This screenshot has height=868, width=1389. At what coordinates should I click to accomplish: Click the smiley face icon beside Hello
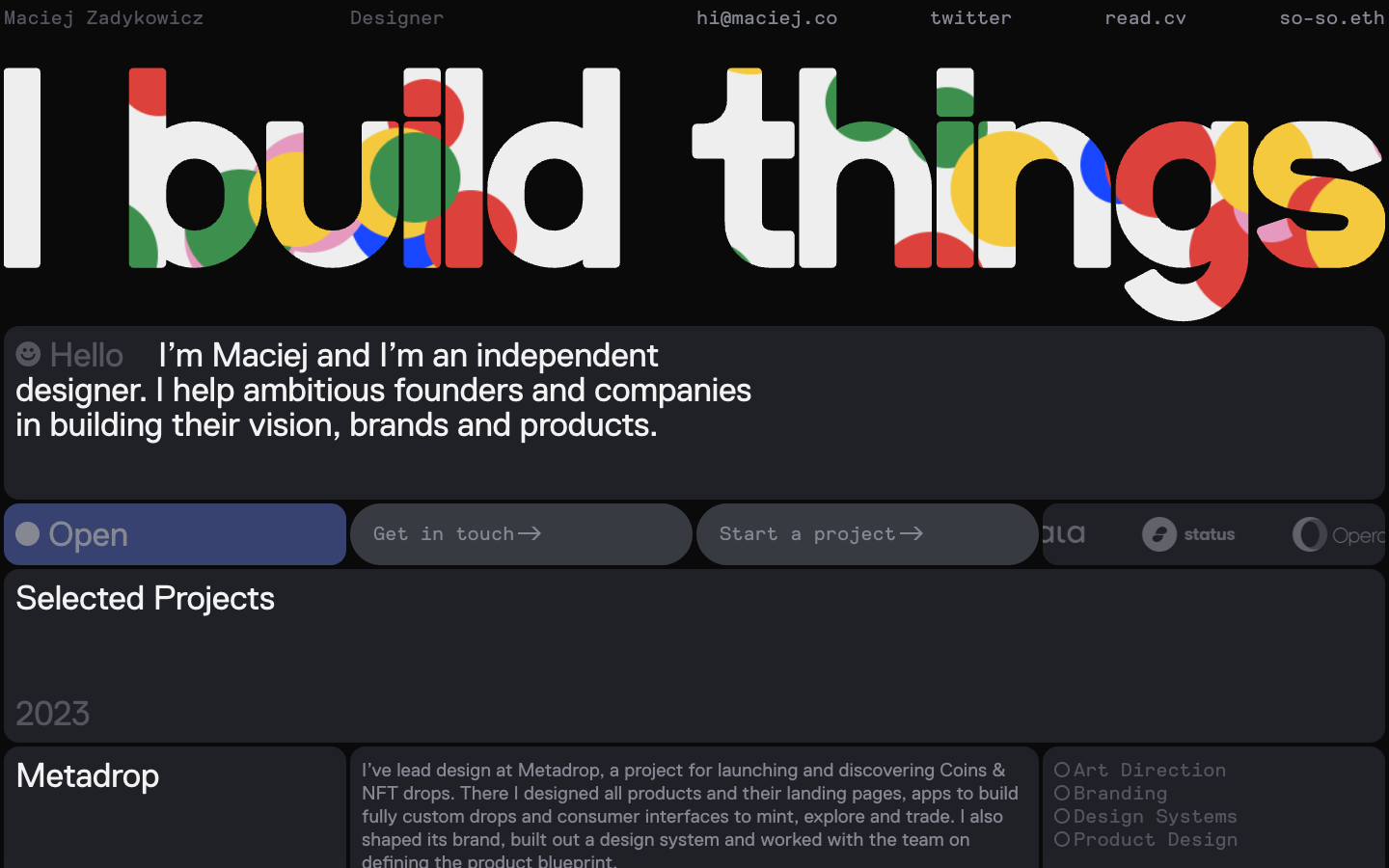28,354
